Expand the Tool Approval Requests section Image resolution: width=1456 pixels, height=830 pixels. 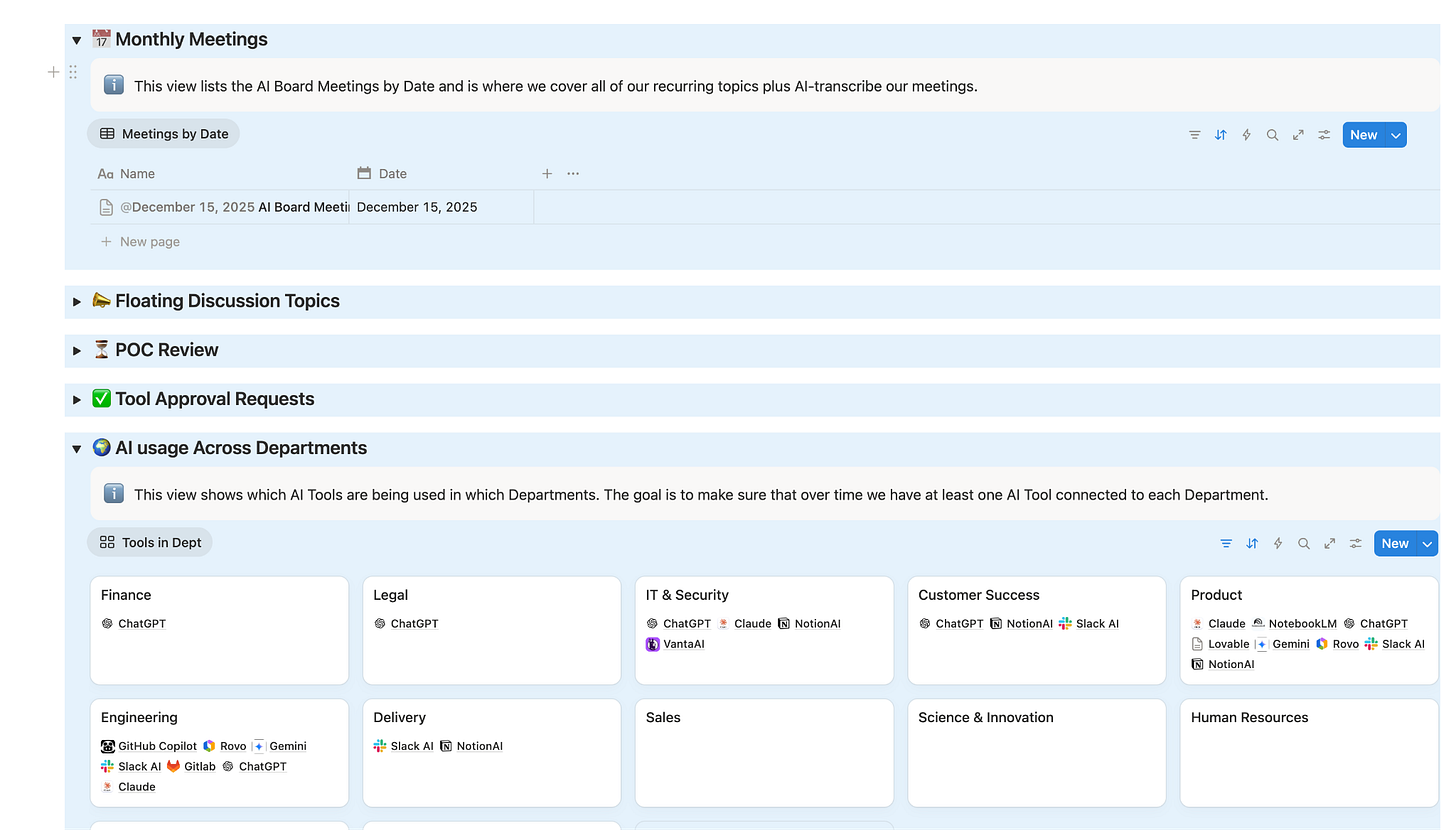click(x=77, y=400)
